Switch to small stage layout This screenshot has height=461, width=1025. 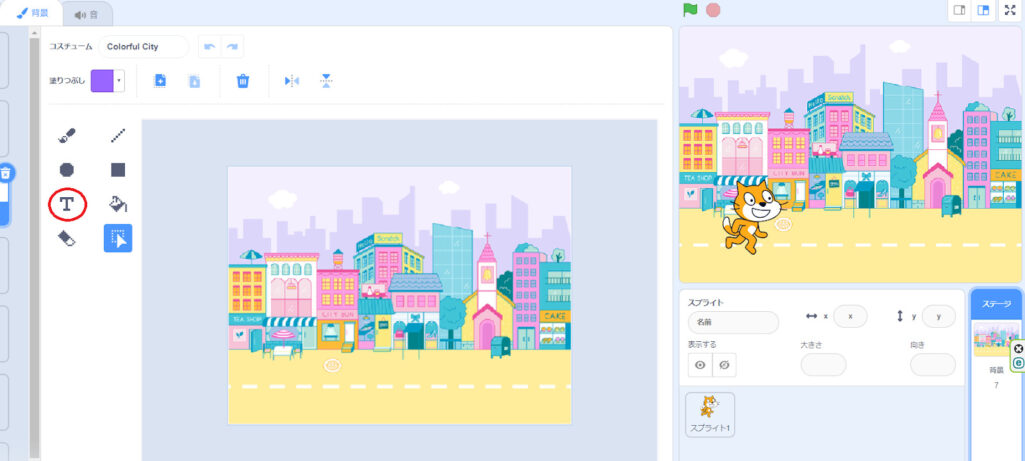[960, 10]
